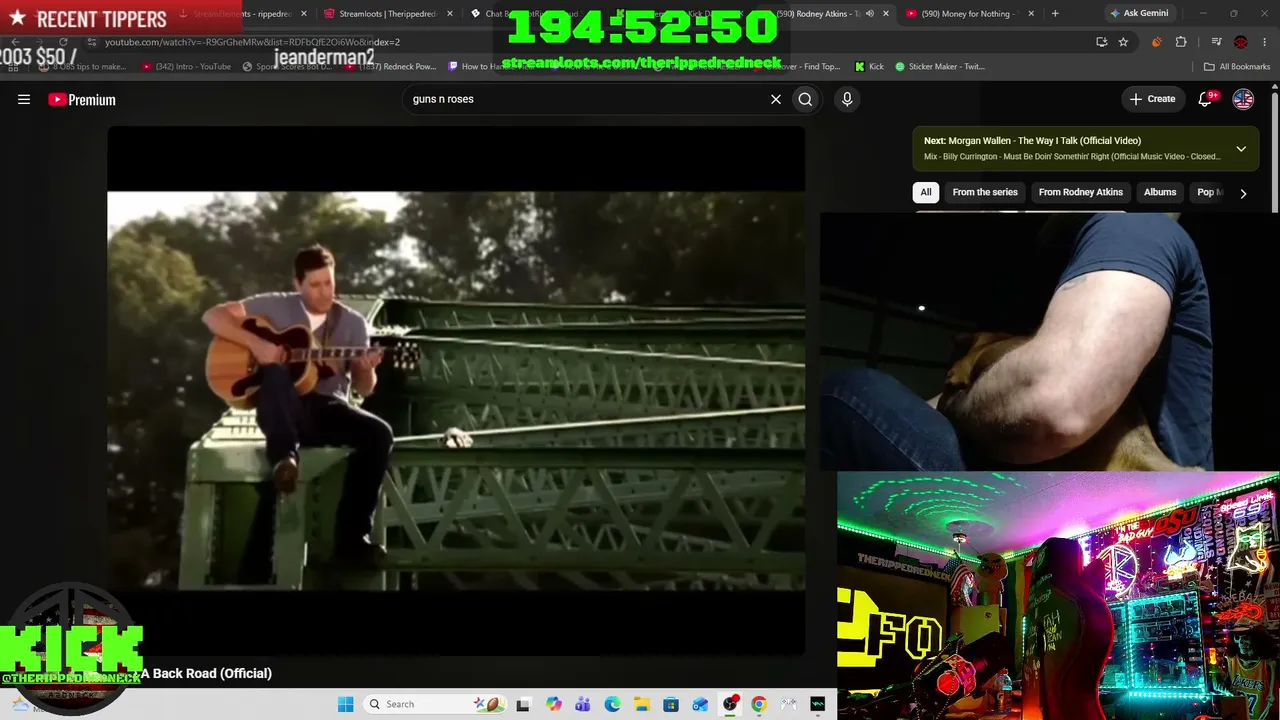The image size is (1280, 720).
Task: Switch to Google Chrome on the taskbar
Action: (x=759, y=704)
